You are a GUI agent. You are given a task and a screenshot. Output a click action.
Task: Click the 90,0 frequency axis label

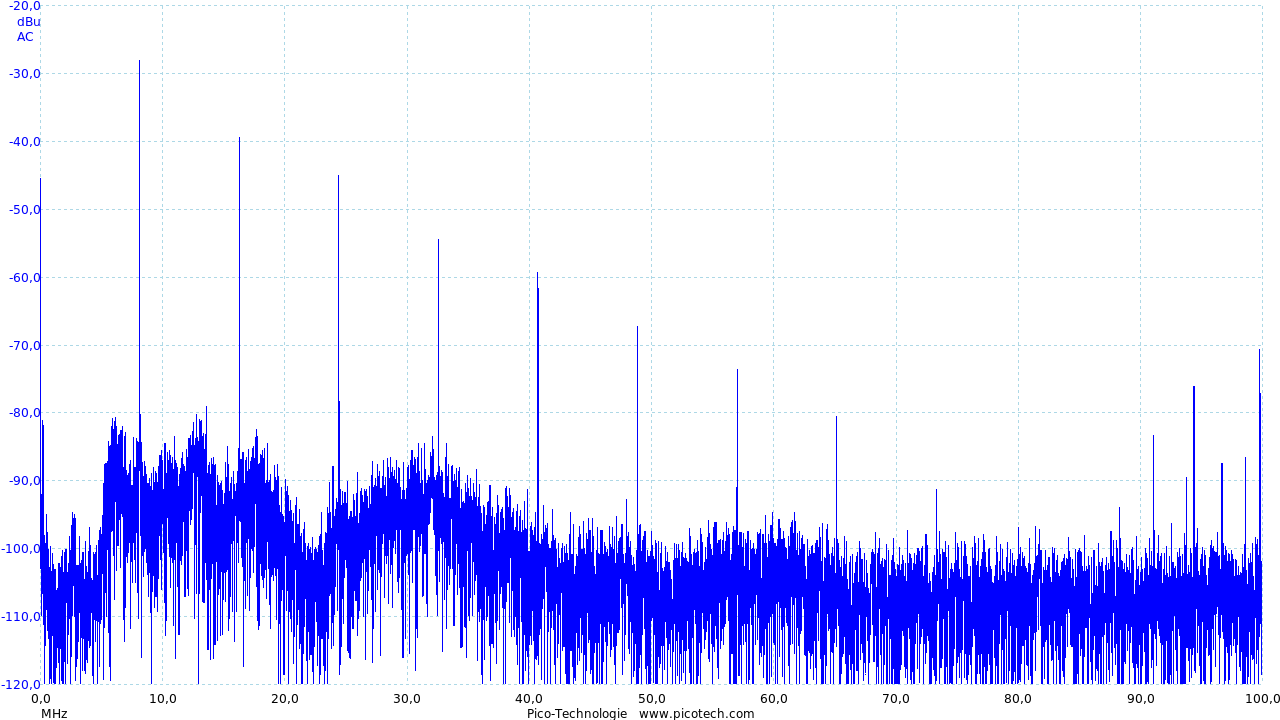click(x=1140, y=698)
